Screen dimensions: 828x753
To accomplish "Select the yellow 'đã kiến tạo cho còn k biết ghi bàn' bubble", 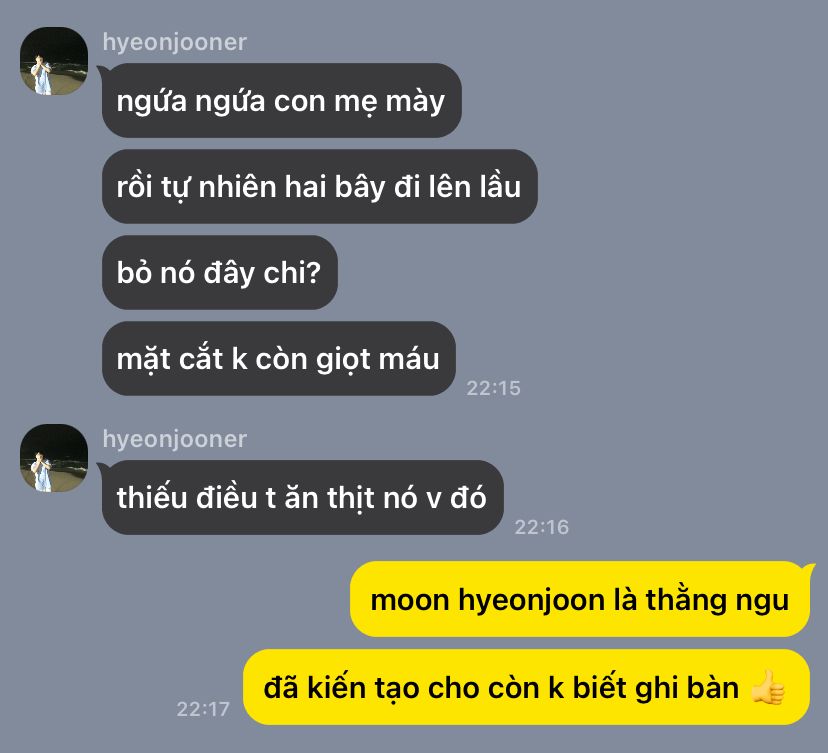I will (526, 687).
